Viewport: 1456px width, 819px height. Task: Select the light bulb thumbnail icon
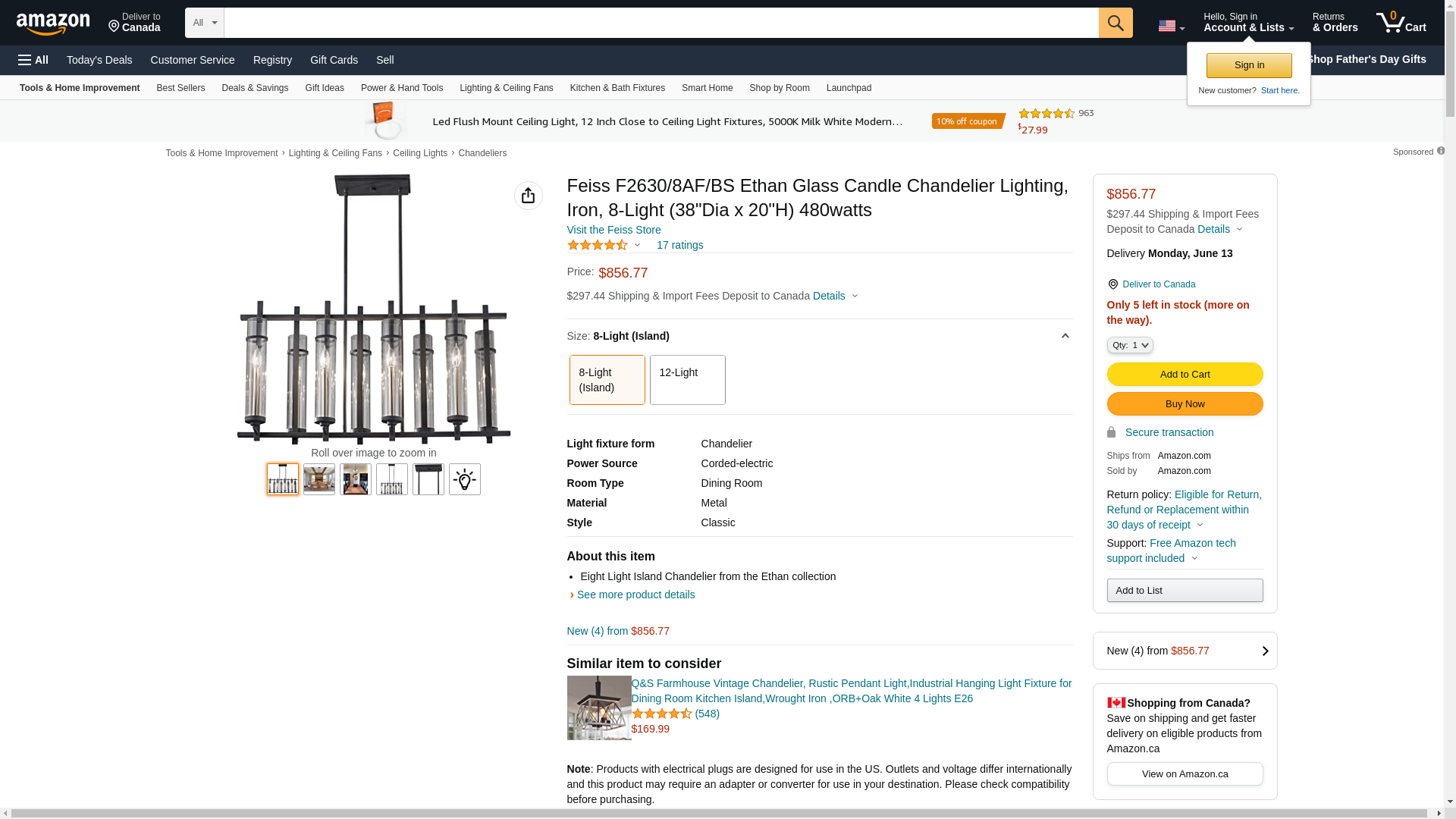464,479
